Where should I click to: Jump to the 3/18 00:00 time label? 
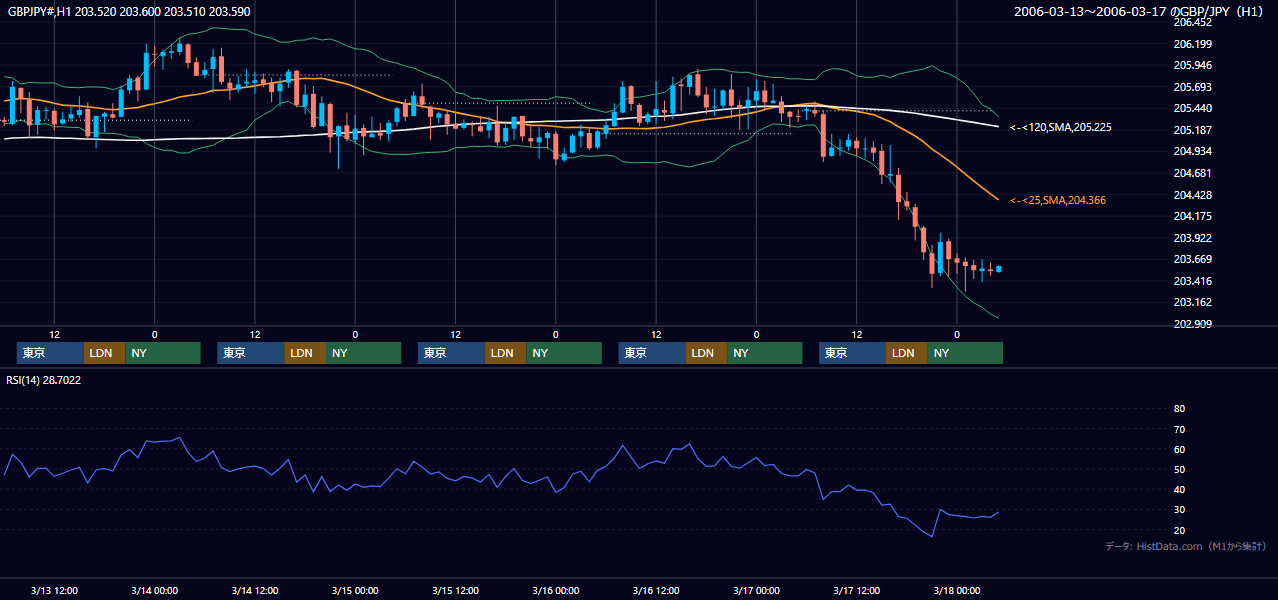957,590
